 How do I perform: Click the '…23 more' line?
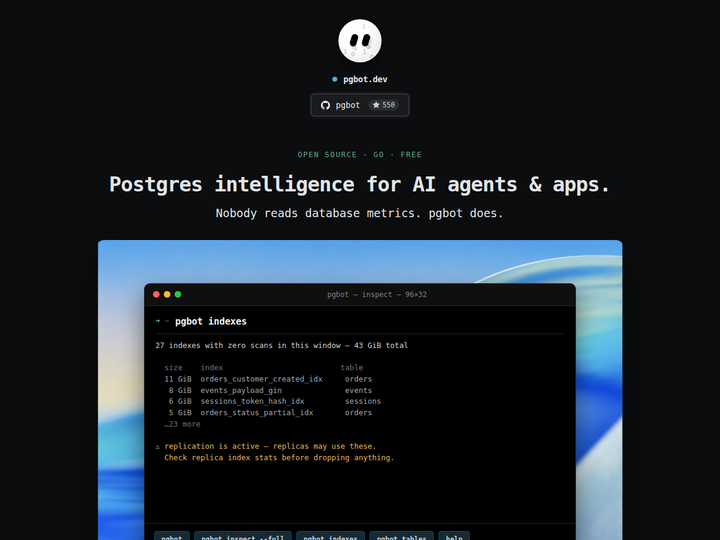tap(182, 424)
